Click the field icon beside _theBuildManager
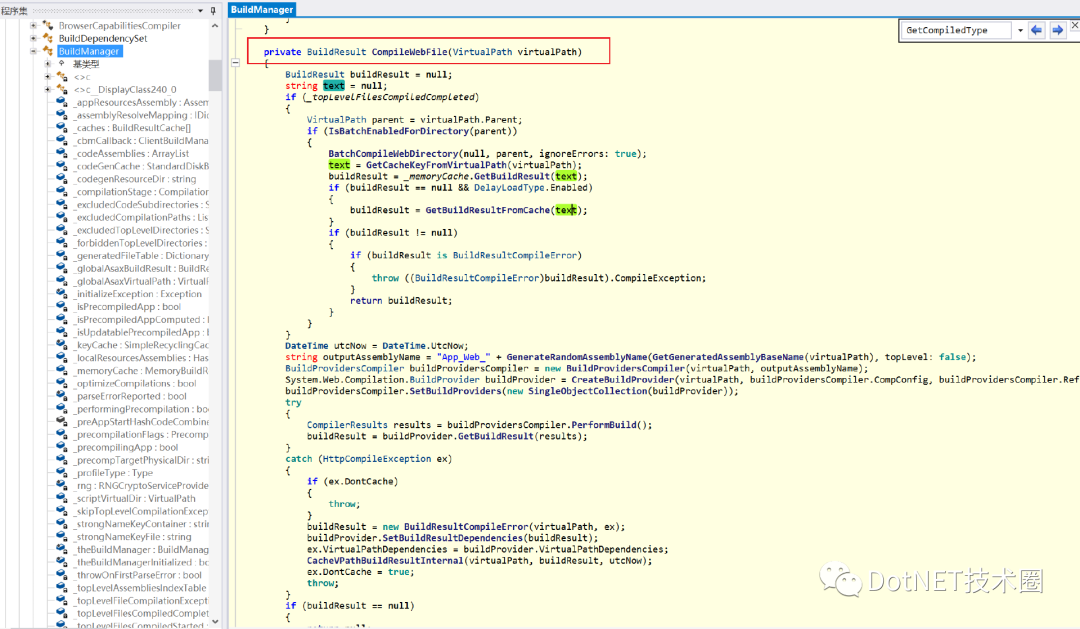Screen dimensions: 1080x629 coord(62,550)
